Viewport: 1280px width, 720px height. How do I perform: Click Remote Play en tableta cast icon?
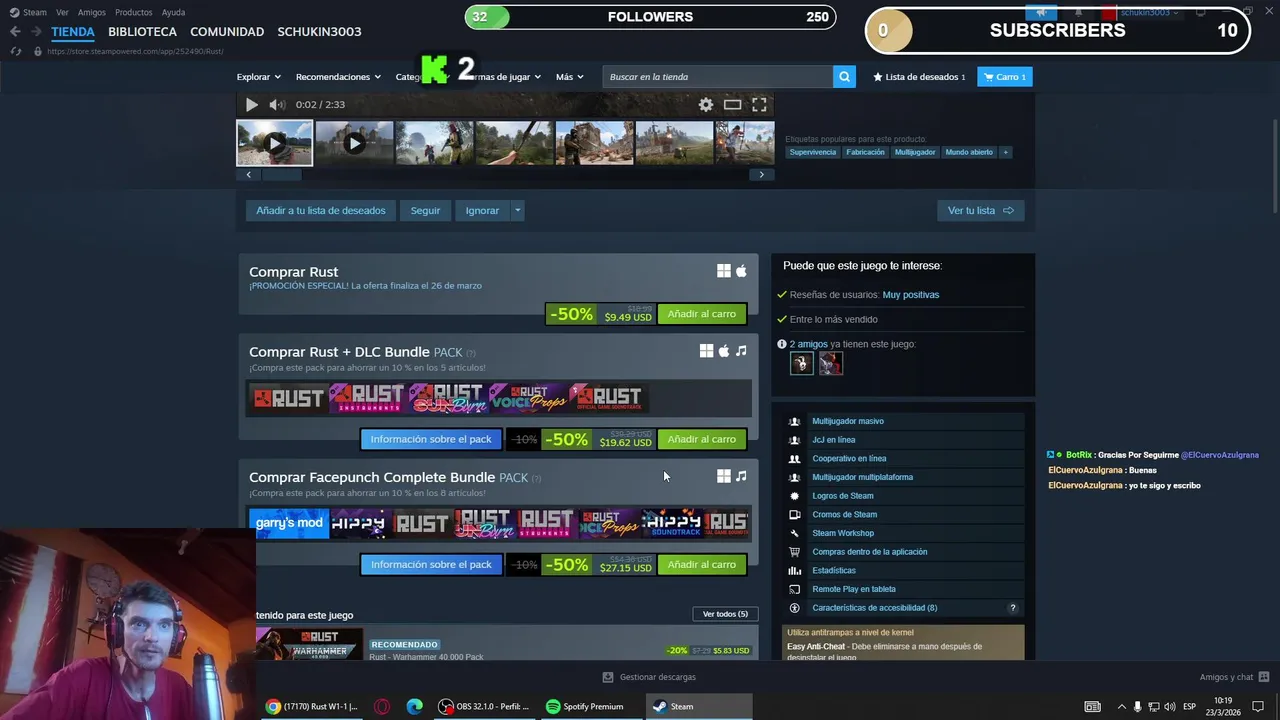(795, 589)
